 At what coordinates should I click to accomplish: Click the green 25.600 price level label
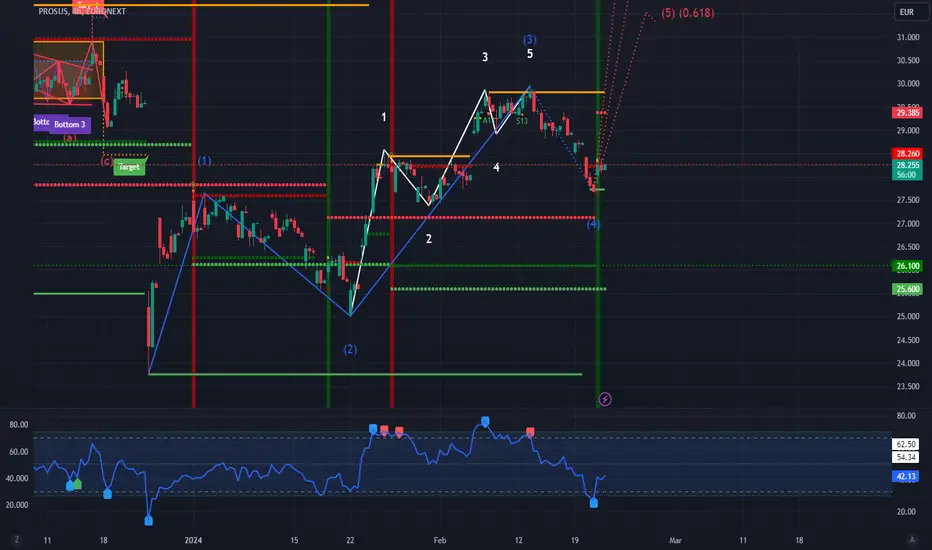[907, 289]
